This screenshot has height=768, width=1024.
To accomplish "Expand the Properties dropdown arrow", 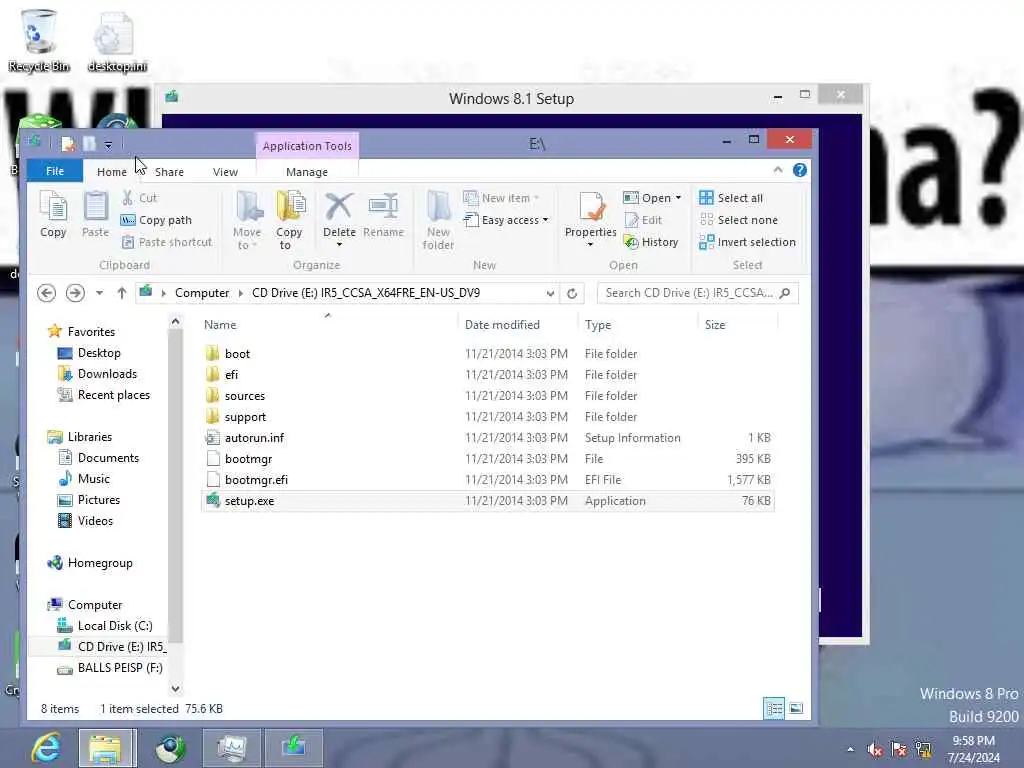I will point(591,245).
